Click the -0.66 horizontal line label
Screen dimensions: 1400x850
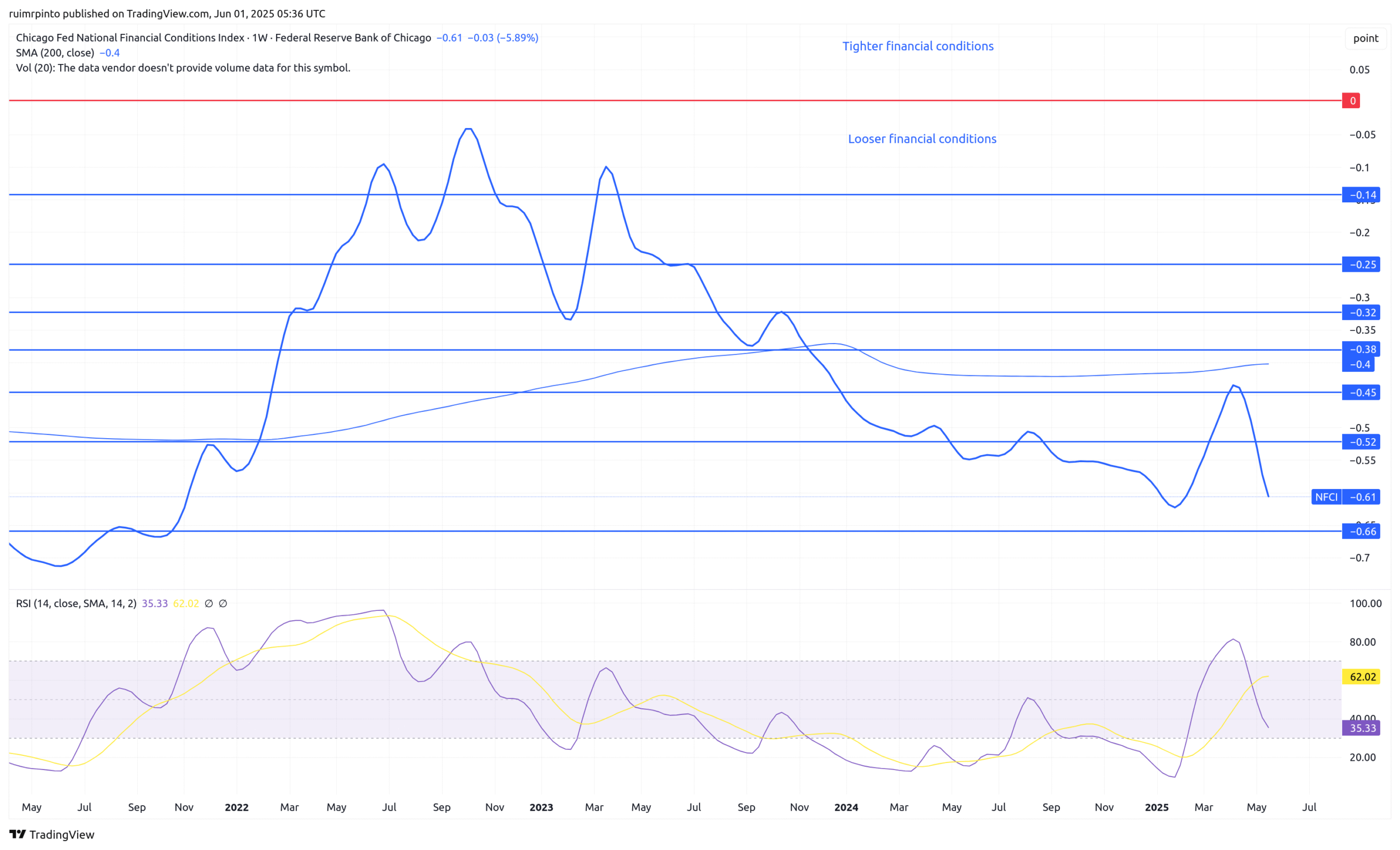pos(1362,531)
